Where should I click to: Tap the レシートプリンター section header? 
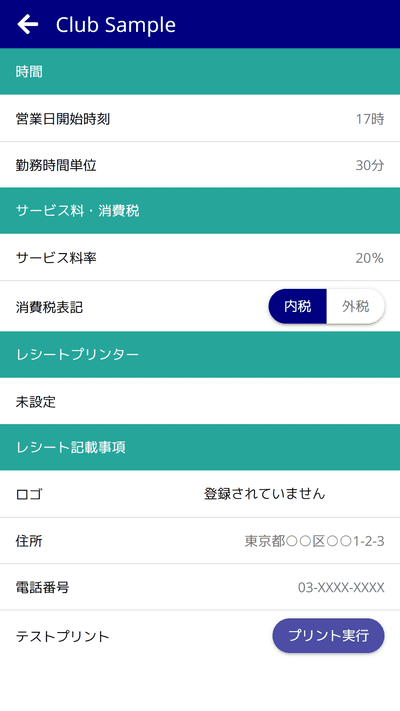coord(200,355)
